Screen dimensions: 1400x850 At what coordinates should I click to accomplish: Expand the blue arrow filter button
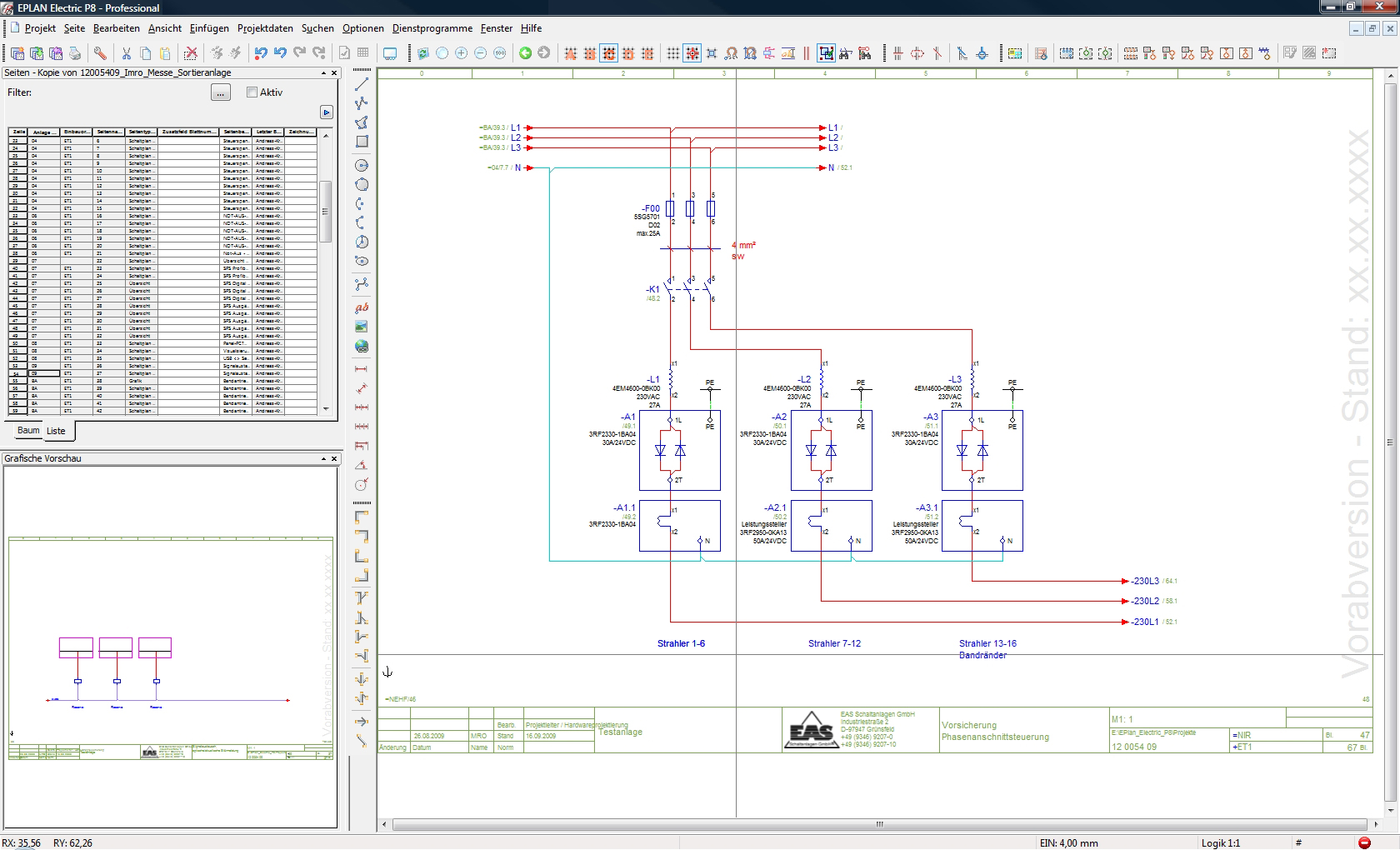click(326, 112)
